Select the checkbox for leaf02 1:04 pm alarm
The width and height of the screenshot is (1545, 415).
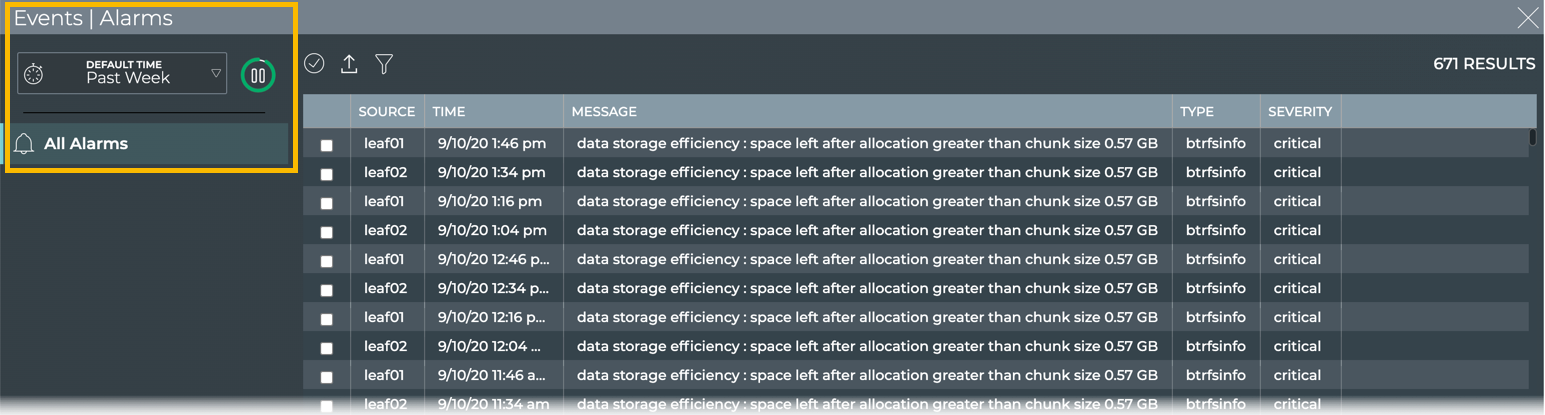pyautogui.click(x=327, y=232)
